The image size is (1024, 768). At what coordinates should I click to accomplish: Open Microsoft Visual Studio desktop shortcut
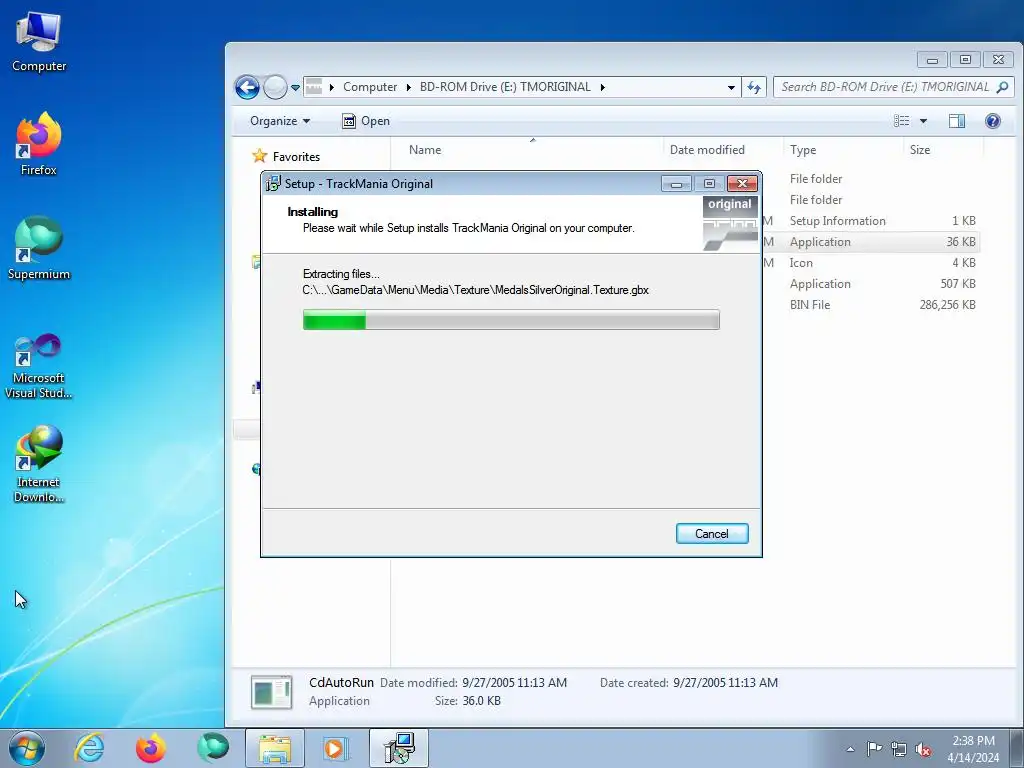[39, 366]
